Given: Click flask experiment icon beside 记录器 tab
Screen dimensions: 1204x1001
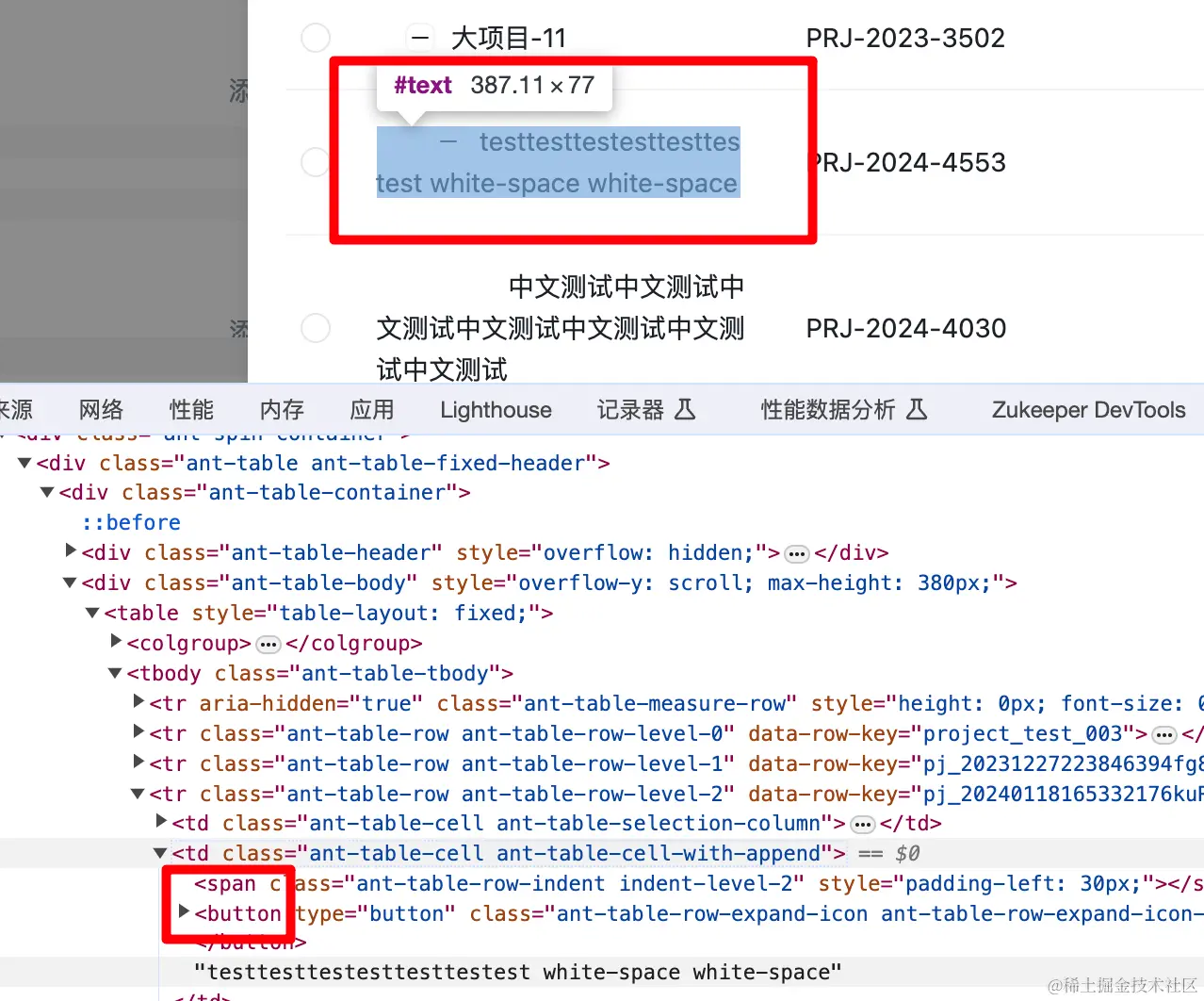Looking at the screenshot, I should click(686, 409).
